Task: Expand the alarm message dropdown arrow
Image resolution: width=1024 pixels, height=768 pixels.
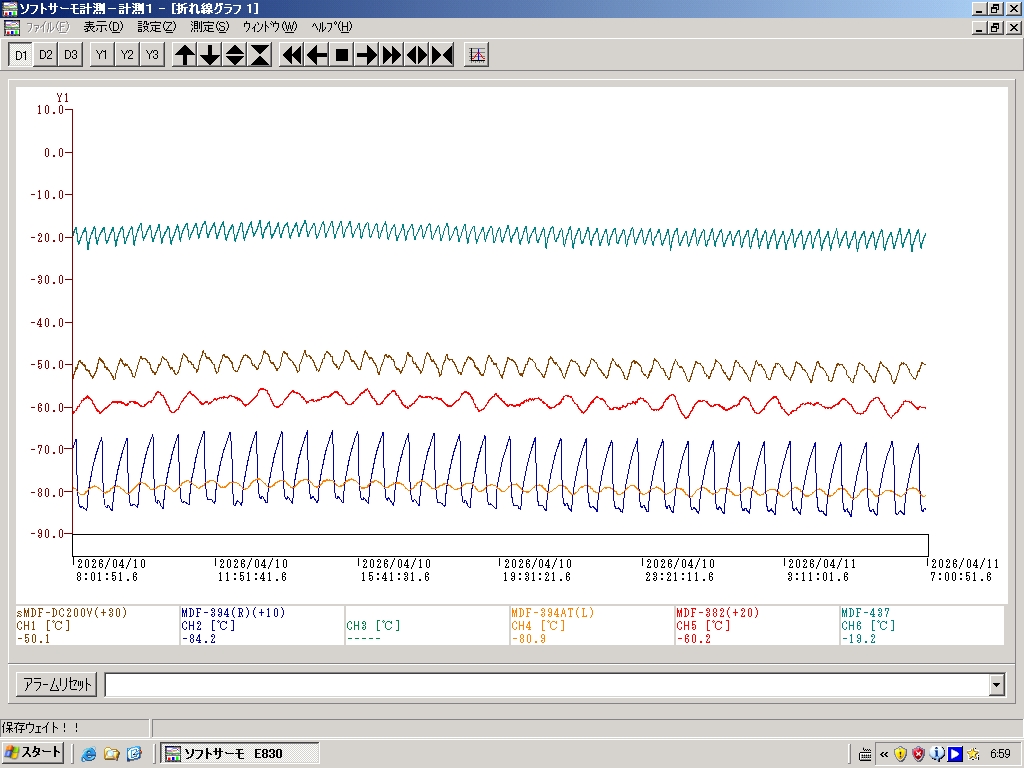Action: tap(996, 685)
